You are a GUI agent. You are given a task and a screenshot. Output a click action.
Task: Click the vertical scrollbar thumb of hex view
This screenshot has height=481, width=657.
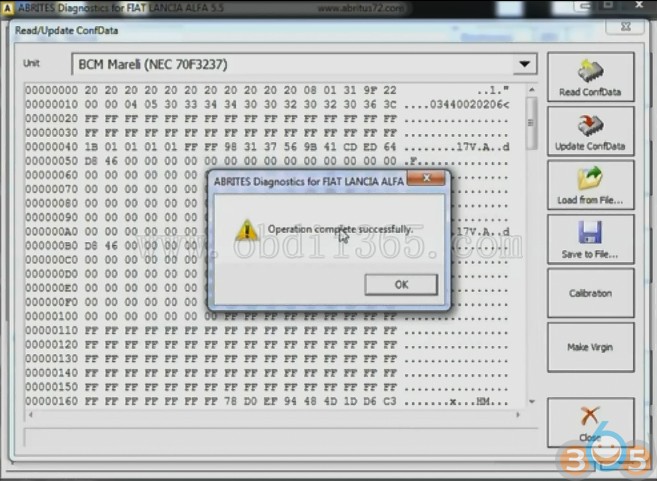click(531, 123)
